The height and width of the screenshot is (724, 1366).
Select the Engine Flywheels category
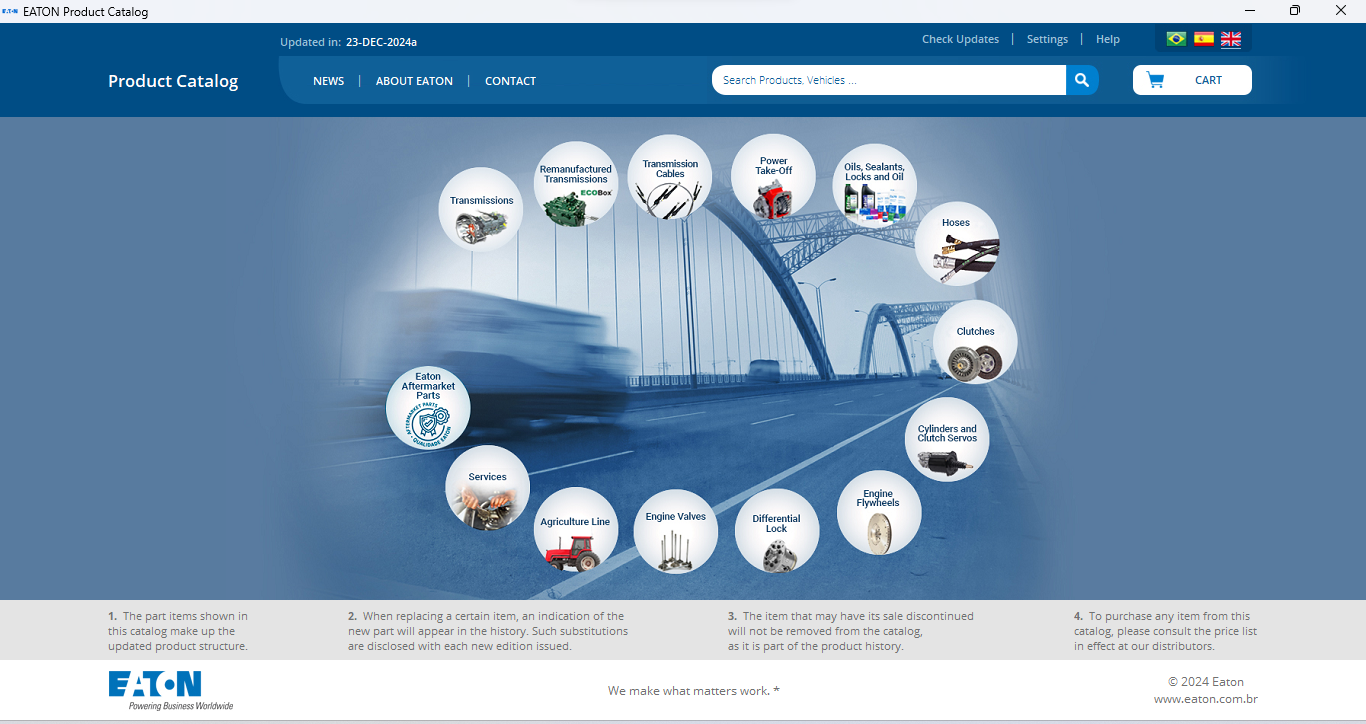(x=879, y=513)
